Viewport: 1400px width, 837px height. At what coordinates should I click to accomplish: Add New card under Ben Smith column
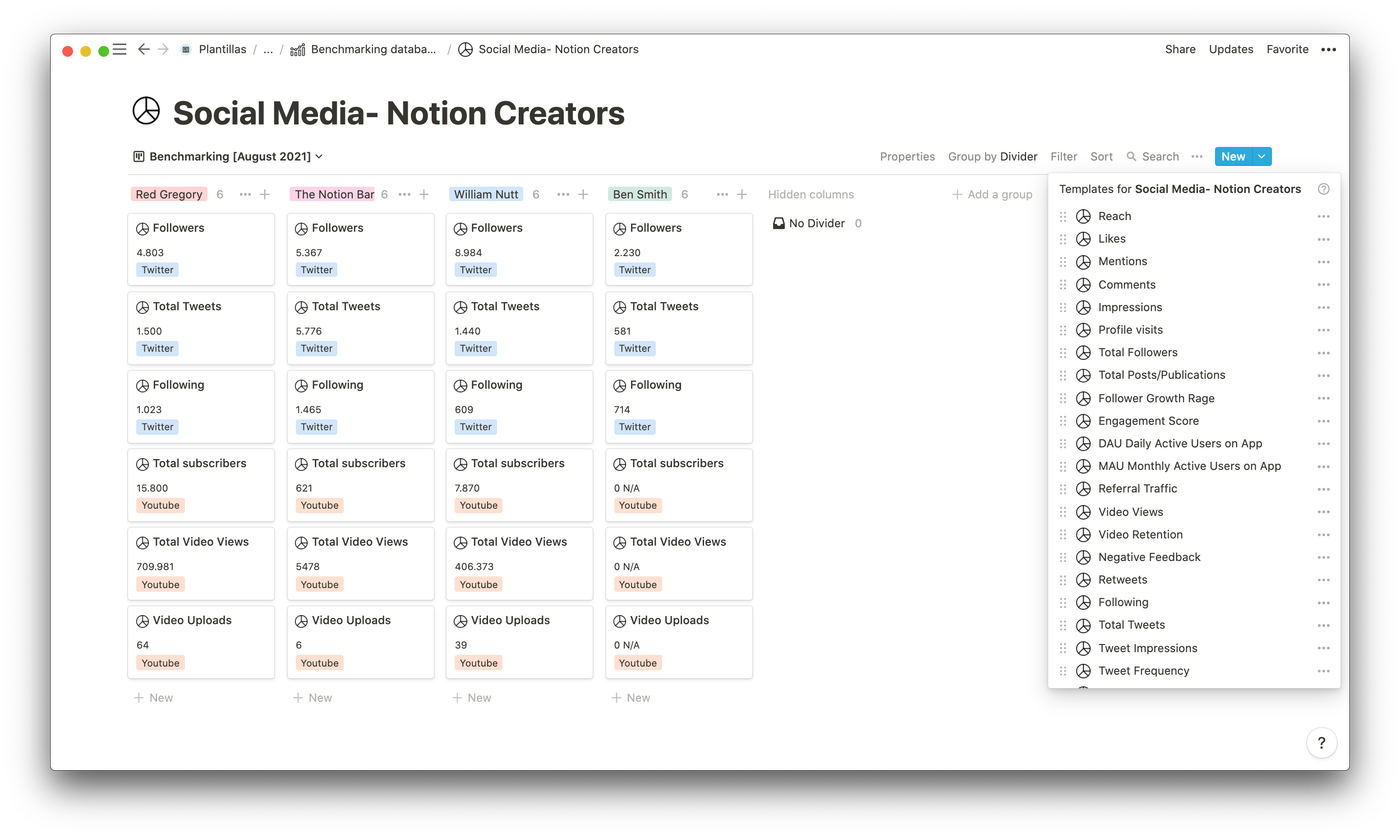point(630,698)
